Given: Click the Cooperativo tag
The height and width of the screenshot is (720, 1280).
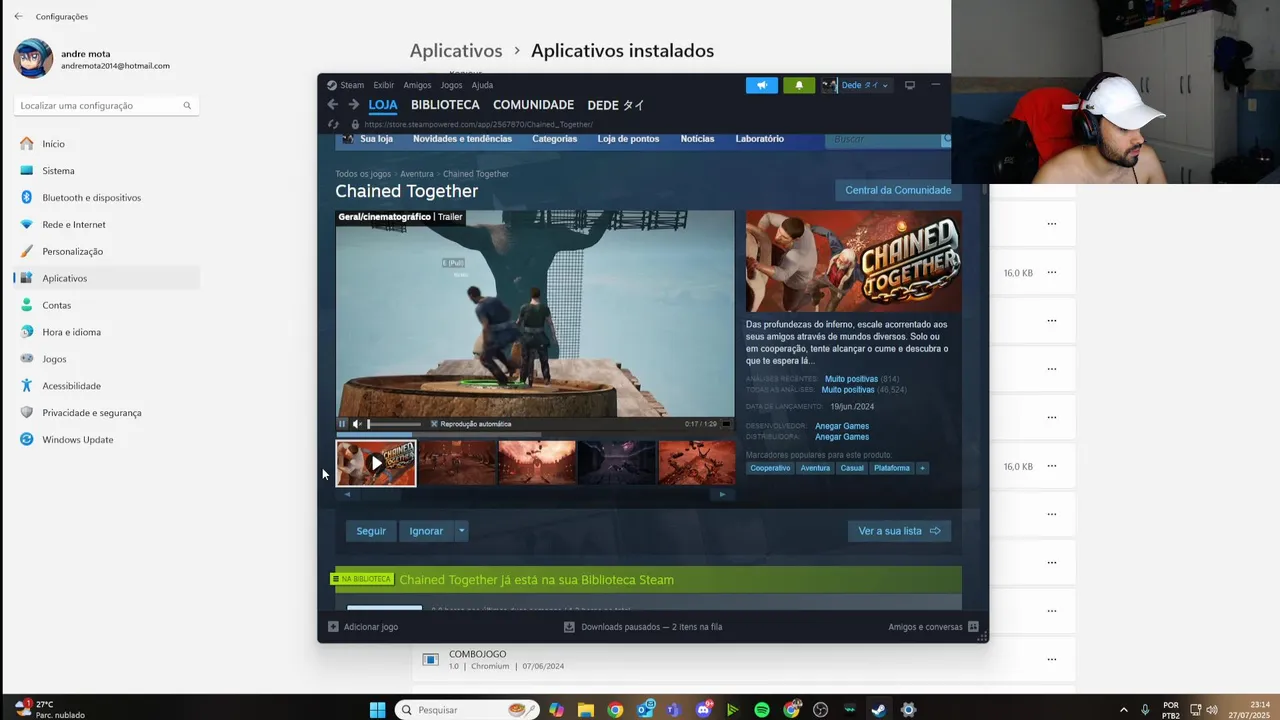Looking at the screenshot, I should pyautogui.click(x=770, y=468).
